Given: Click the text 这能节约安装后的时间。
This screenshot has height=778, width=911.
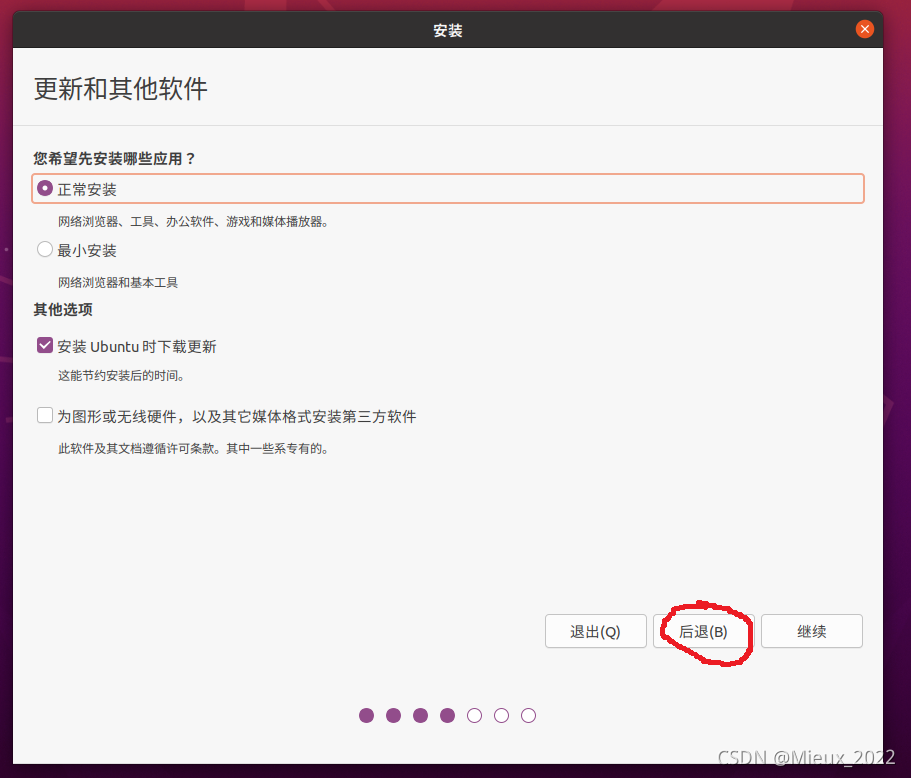Looking at the screenshot, I should (x=121, y=376).
